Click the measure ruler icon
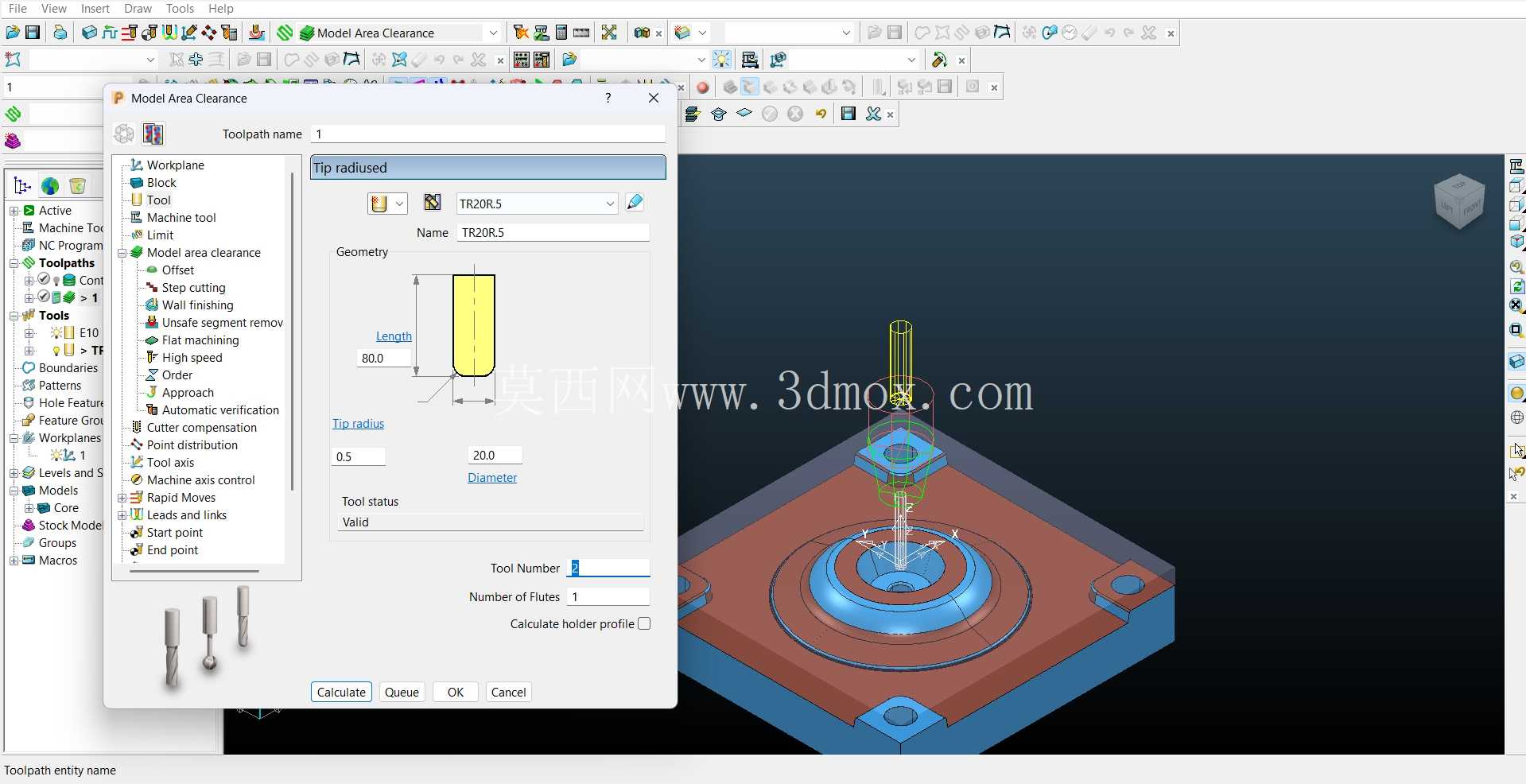This screenshot has width=1526, height=784. [x=581, y=33]
